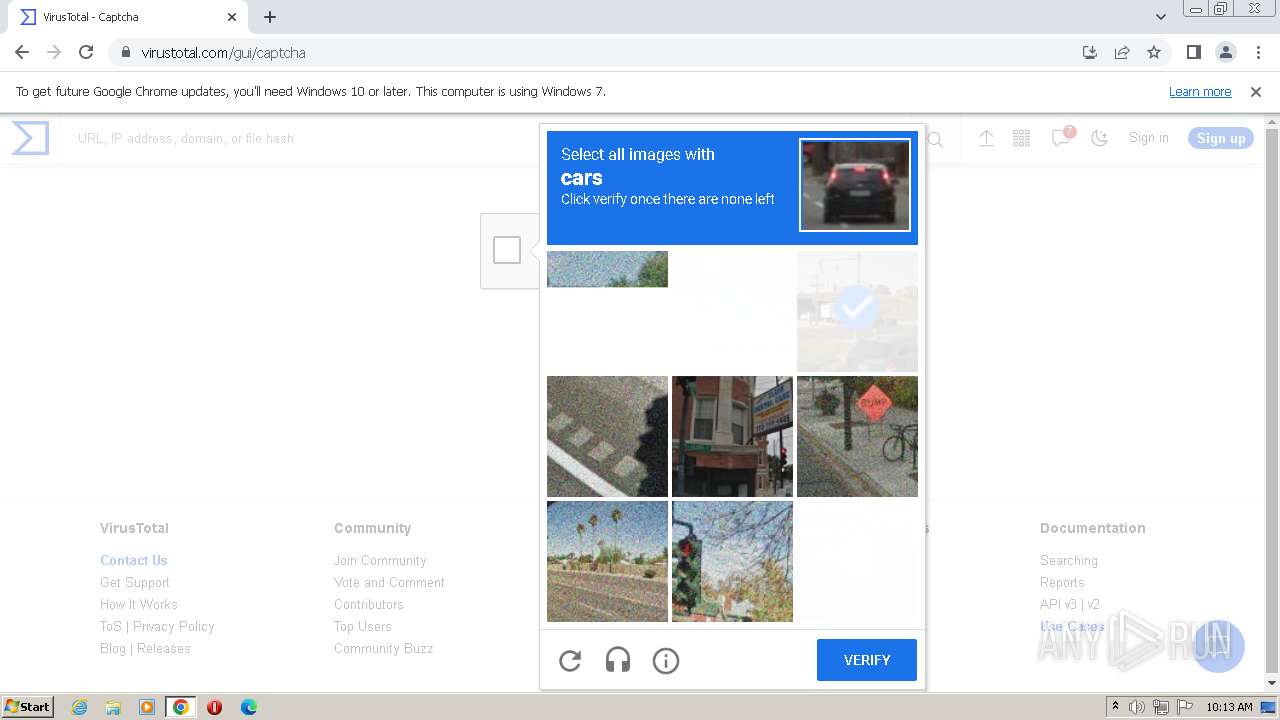
Task: Open the Top Users link
Action: pos(363,626)
